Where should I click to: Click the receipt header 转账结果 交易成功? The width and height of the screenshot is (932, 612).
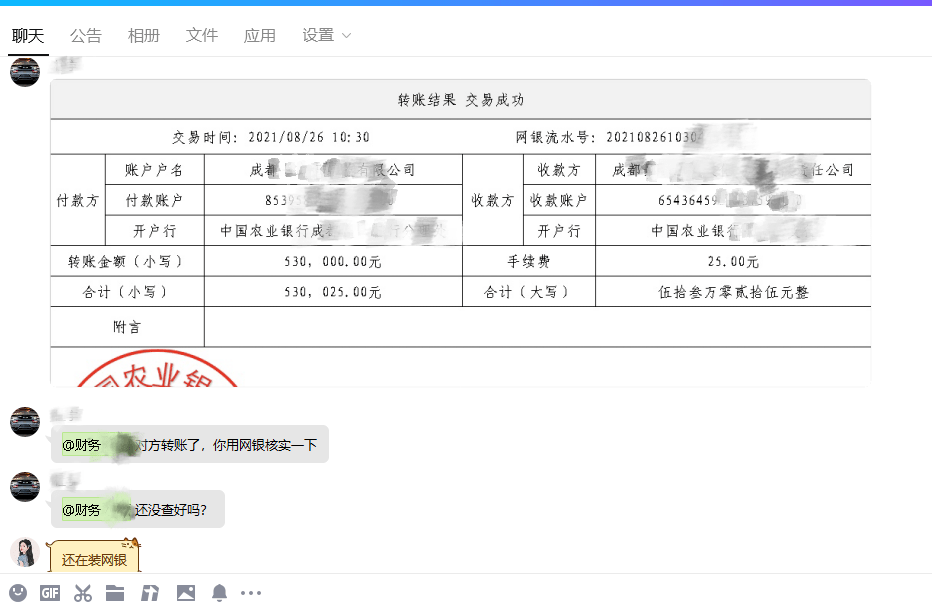pos(461,100)
